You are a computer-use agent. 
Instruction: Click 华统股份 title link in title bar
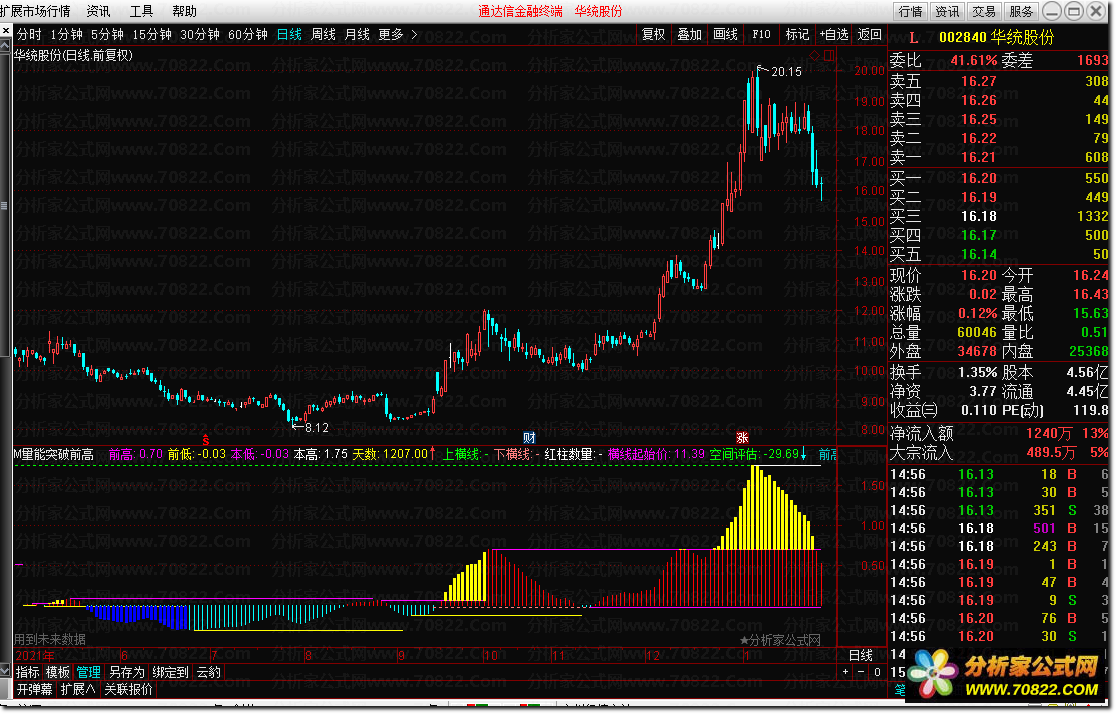(598, 11)
